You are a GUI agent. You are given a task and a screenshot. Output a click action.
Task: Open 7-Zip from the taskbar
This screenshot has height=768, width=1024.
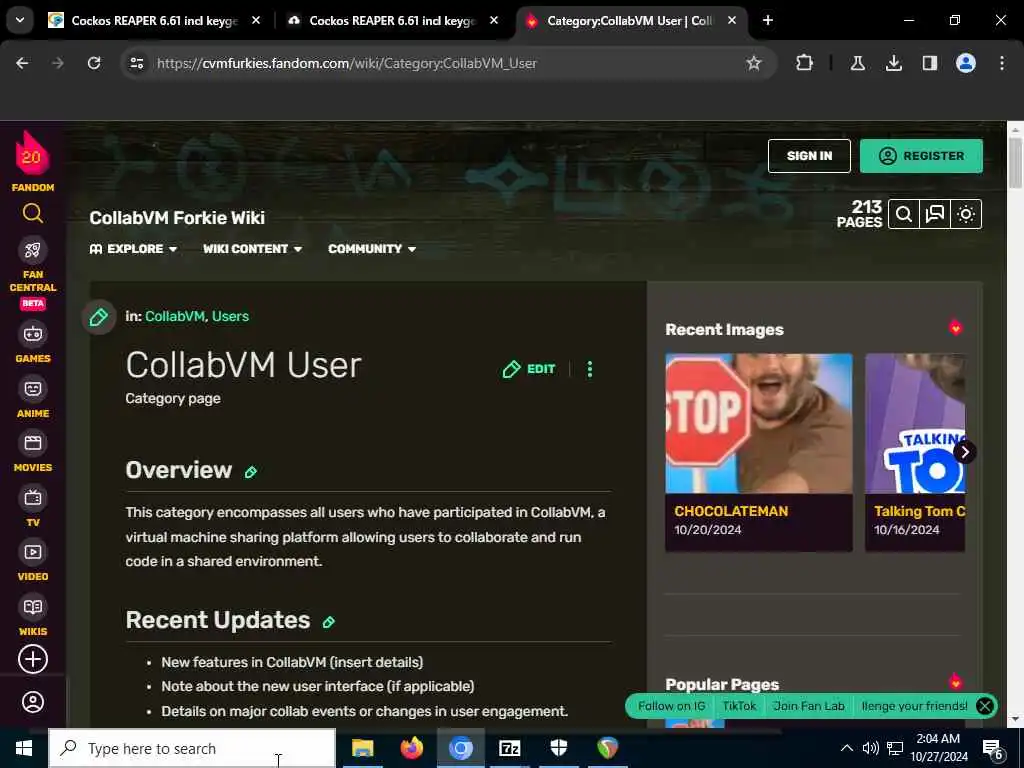(x=509, y=748)
